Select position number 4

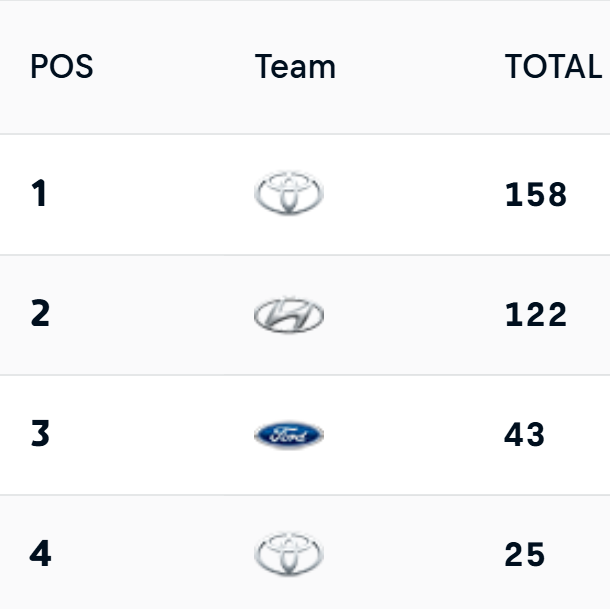[40, 554]
